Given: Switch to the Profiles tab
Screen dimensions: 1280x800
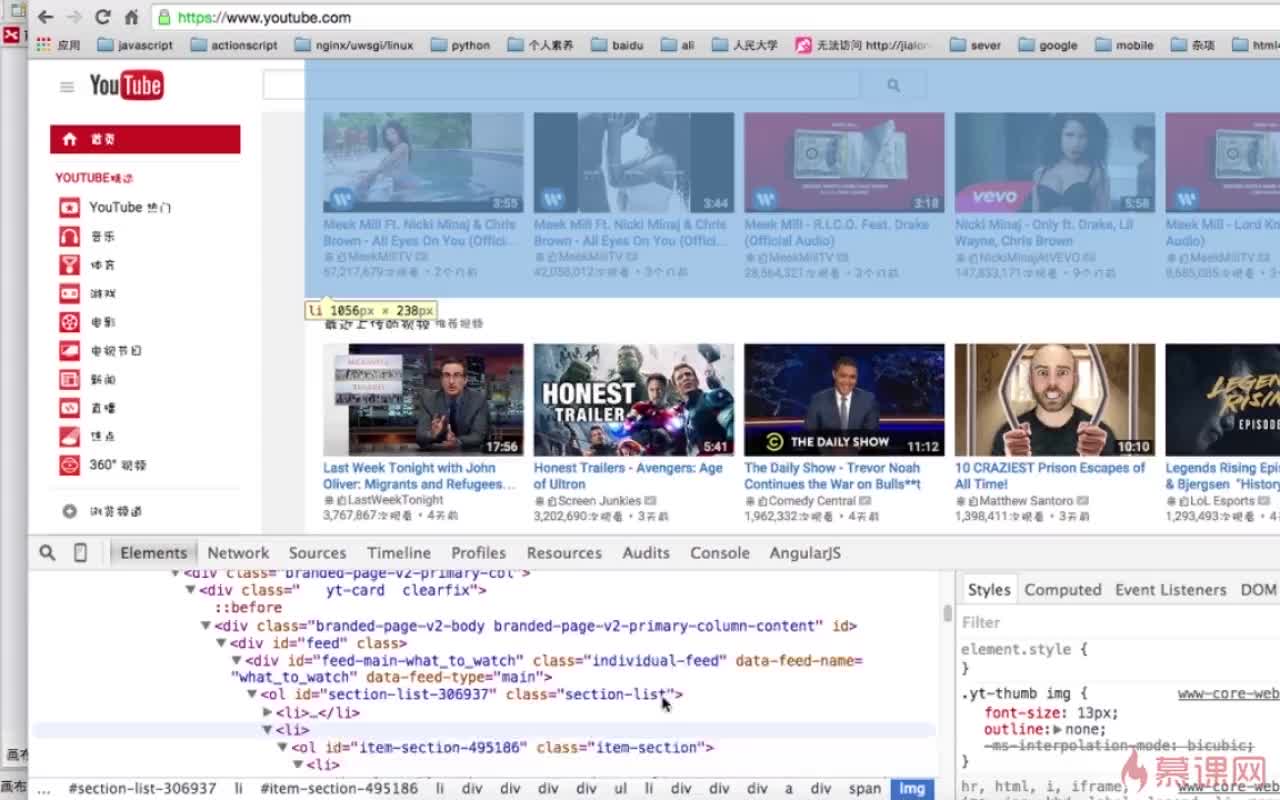Looking at the screenshot, I should 478,552.
